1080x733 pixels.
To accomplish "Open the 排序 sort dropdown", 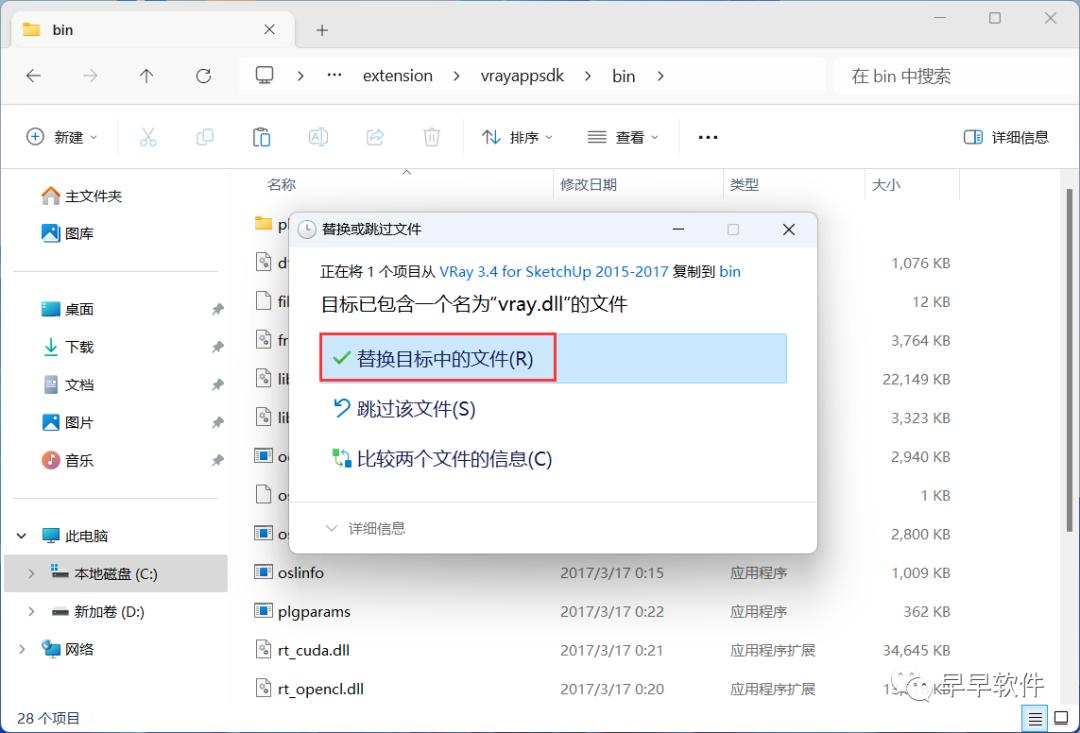I will coord(517,136).
